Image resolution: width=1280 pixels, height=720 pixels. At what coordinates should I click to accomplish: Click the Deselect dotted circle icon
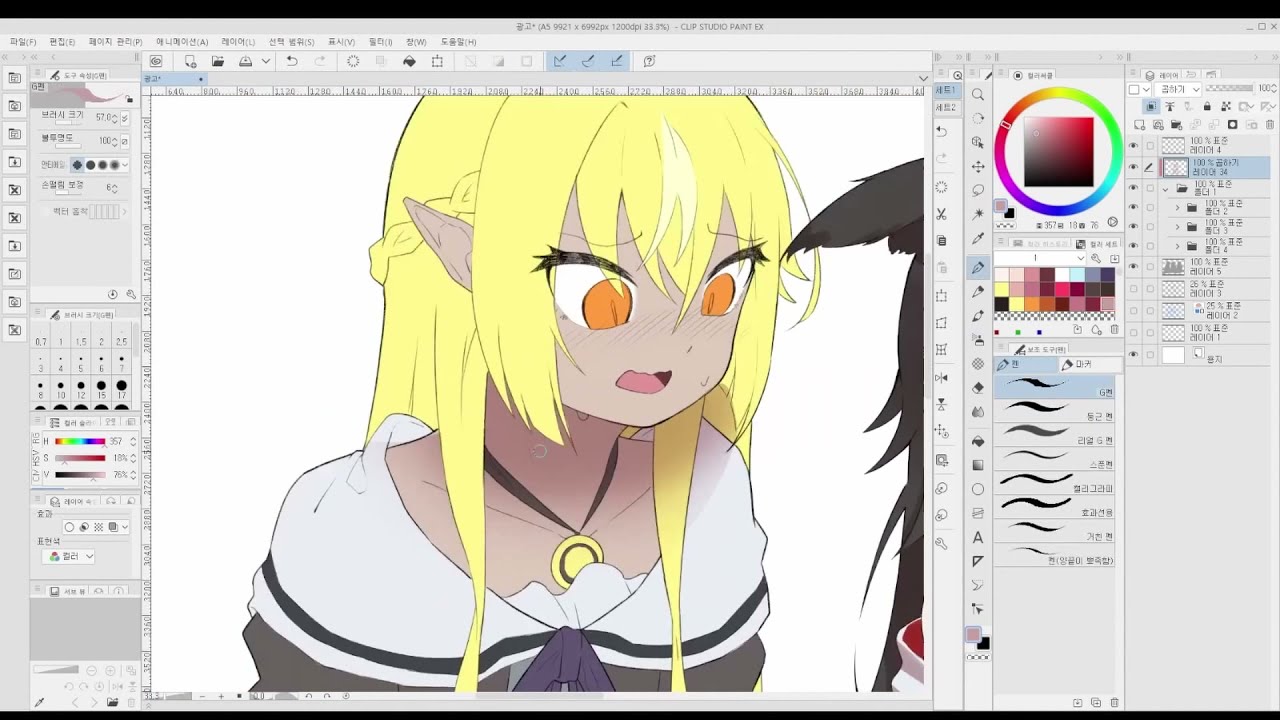pyautogui.click(x=353, y=61)
